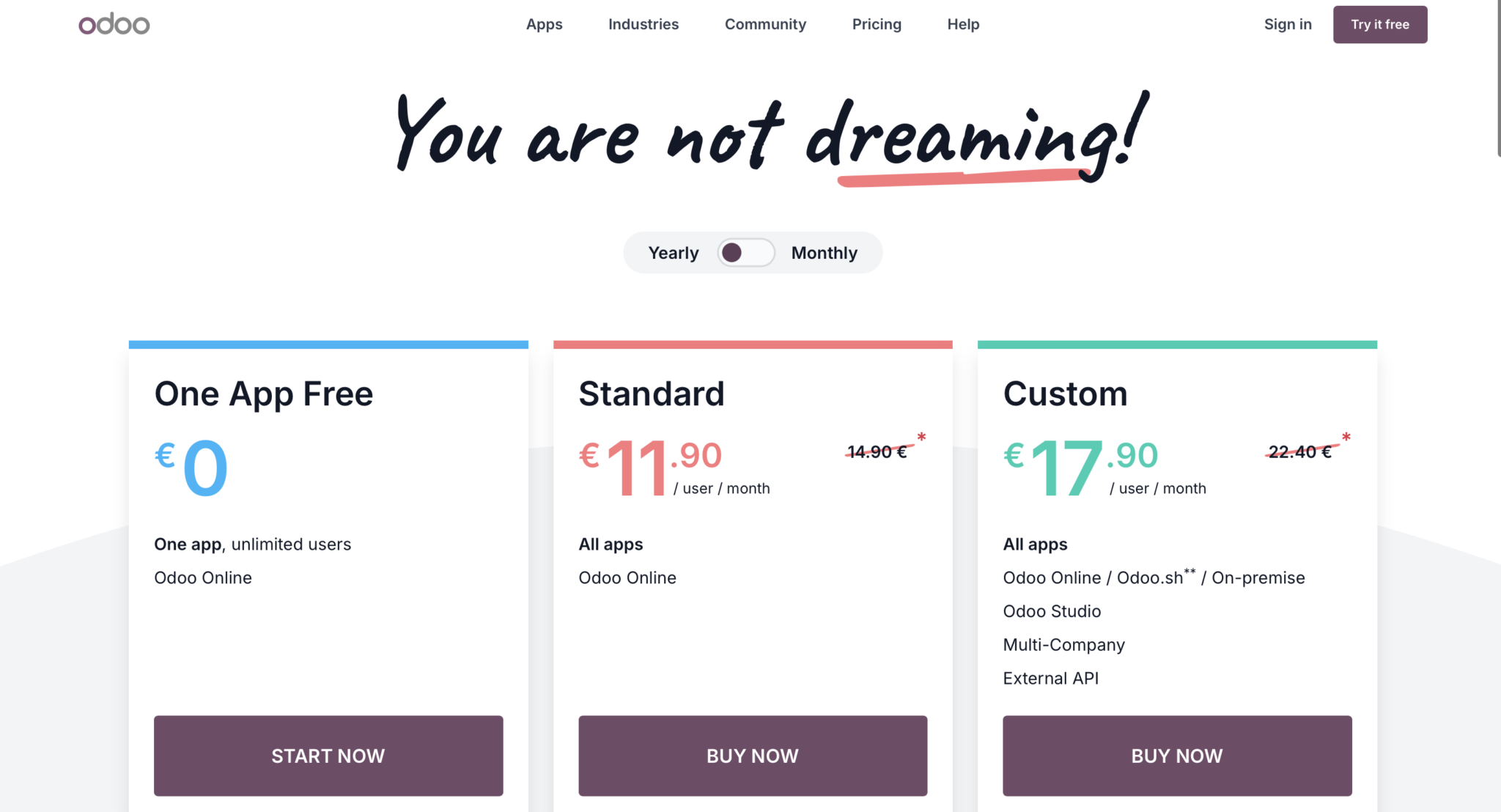1501x812 pixels.
Task: Select the Monthly billing option
Action: pos(824,252)
